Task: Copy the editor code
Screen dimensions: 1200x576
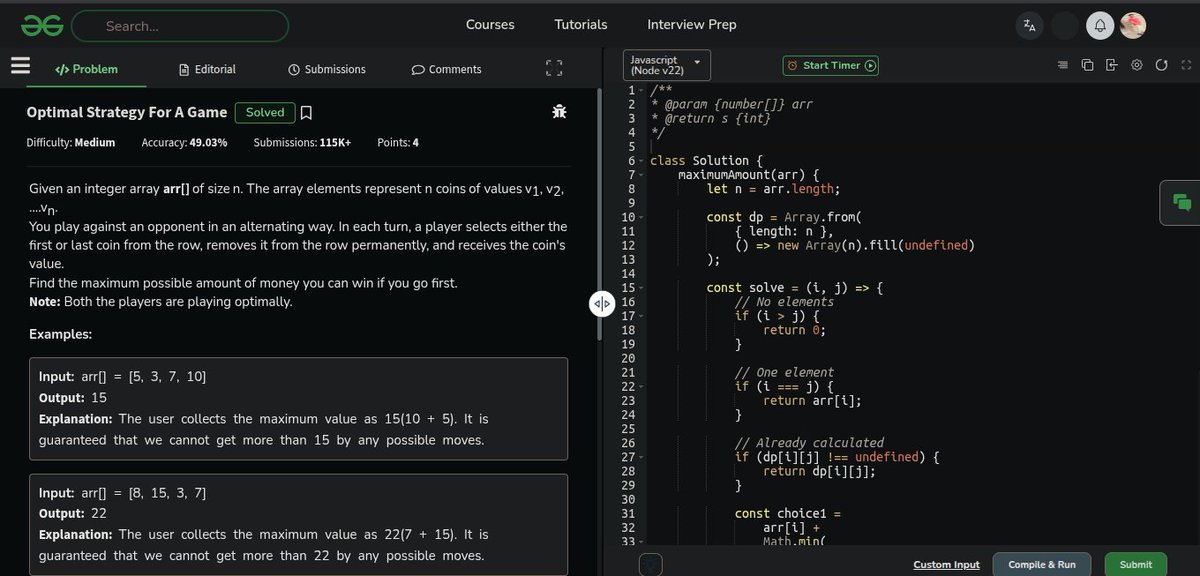Action: (x=1088, y=65)
